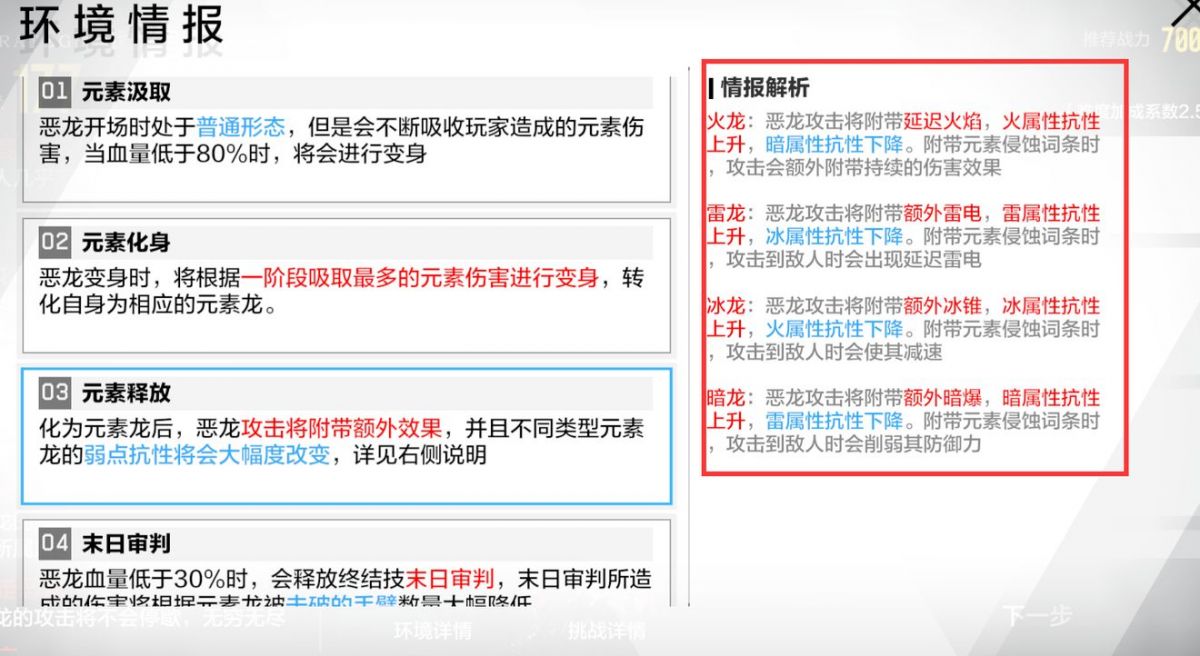This screenshot has width=1200, height=656.
Task: Select the 雷龙 entry in 情报解析
Action: click(726, 214)
